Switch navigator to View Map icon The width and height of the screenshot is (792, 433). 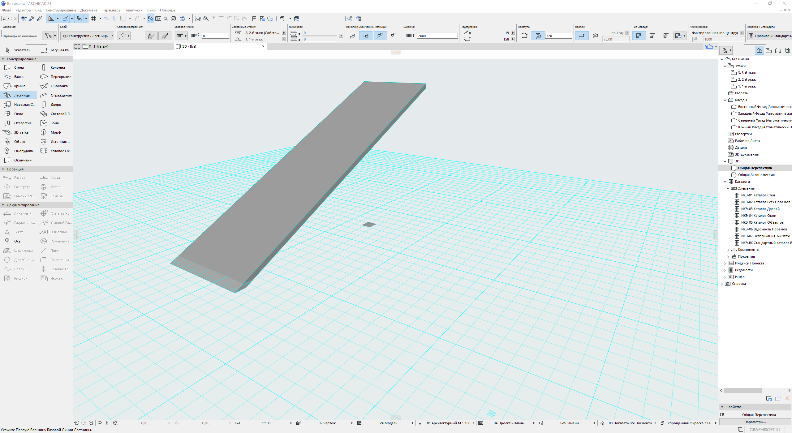click(769, 50)
